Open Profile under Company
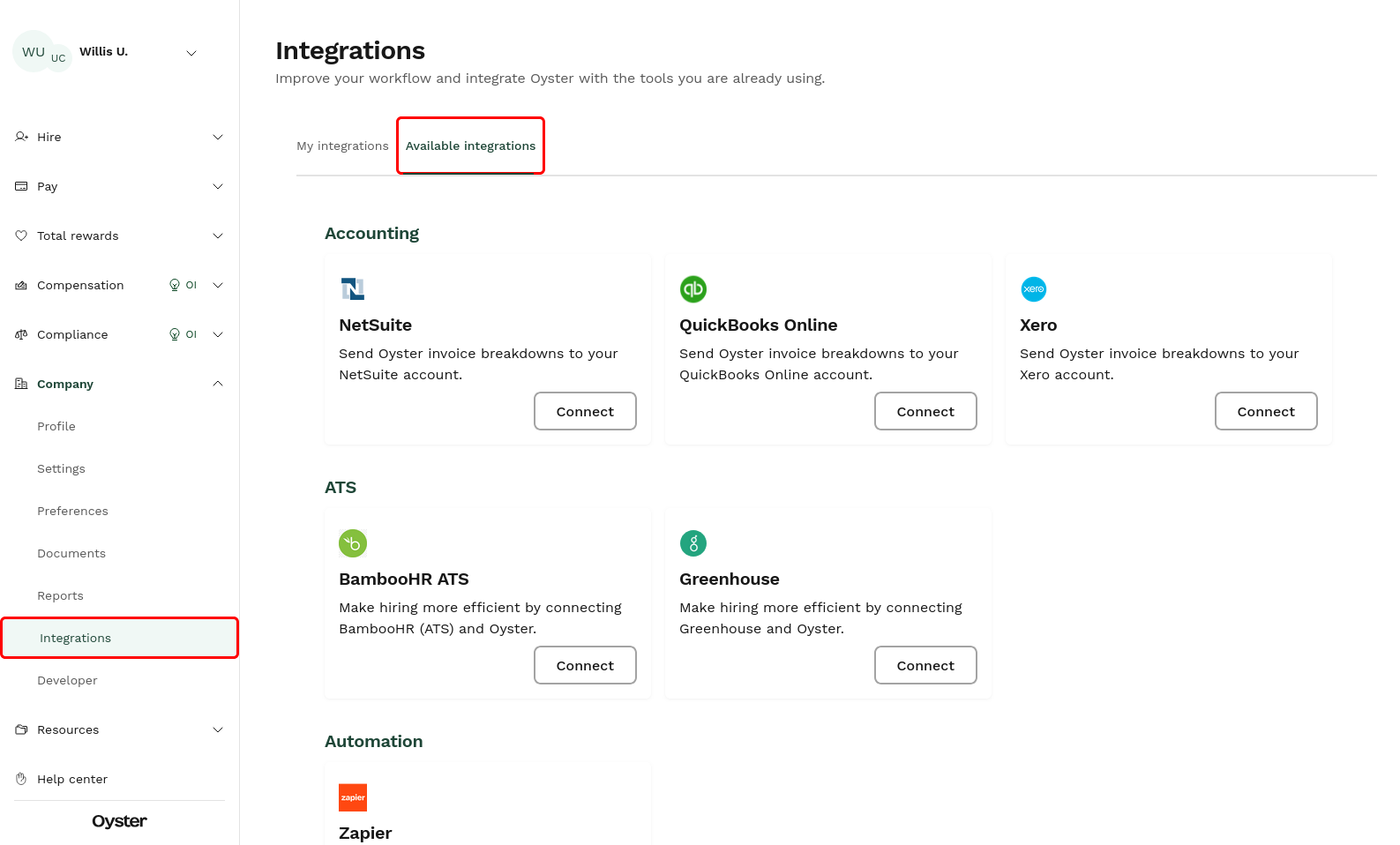 (x=56, y=426)
